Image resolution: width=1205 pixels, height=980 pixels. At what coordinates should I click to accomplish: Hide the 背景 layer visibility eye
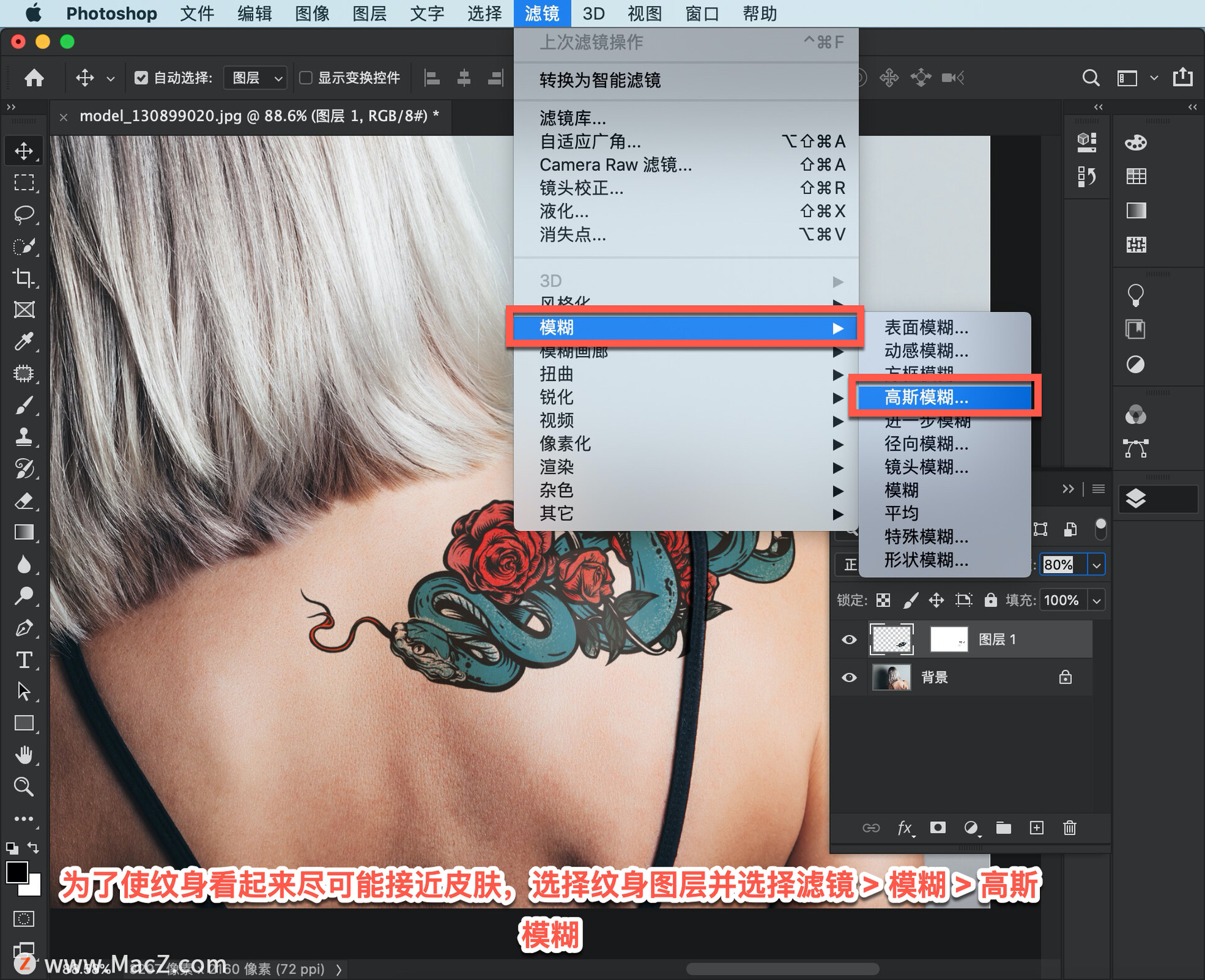(849, 677)
